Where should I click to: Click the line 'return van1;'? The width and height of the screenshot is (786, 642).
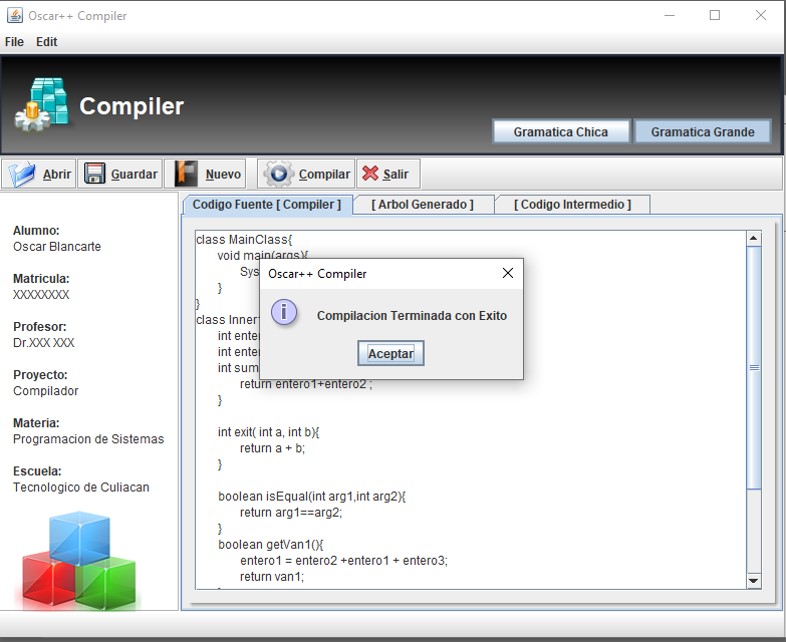click(x=272, y=577)
